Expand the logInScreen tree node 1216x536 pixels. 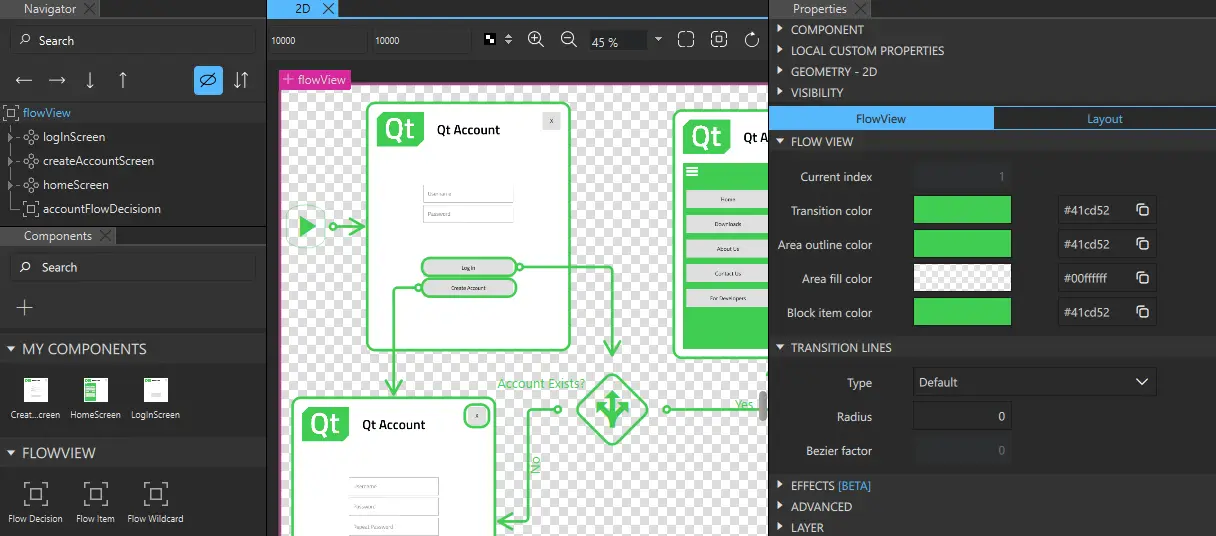coord(11,137)
